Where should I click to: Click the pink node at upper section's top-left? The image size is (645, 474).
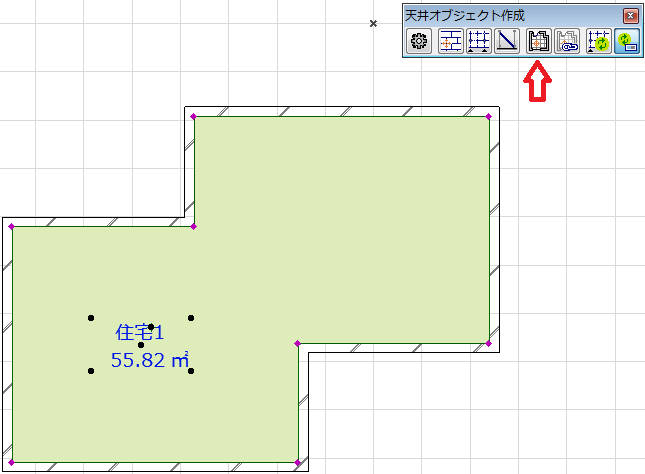[194, 117]
